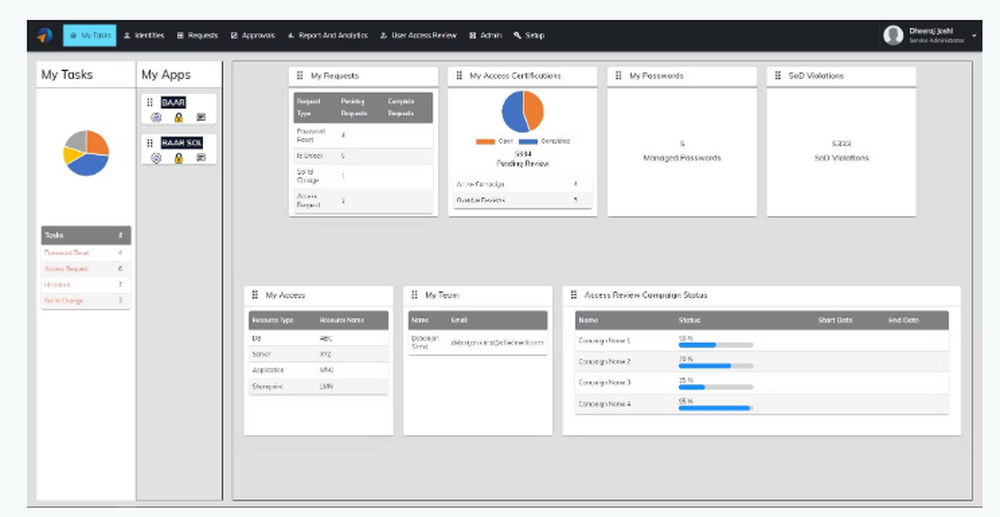Open the Admin menu
The height and width of the screenshot is (517, 1000).
(x=485, y=36)
